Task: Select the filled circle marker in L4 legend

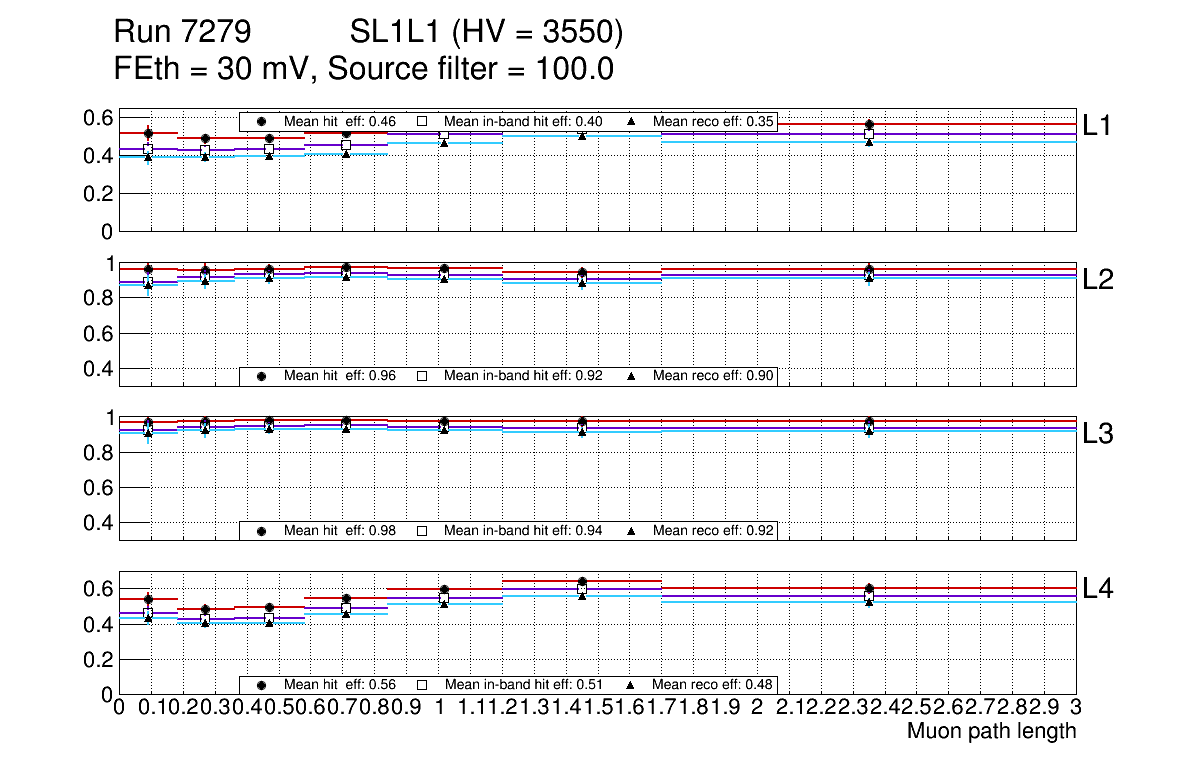Action: [262, 685]
